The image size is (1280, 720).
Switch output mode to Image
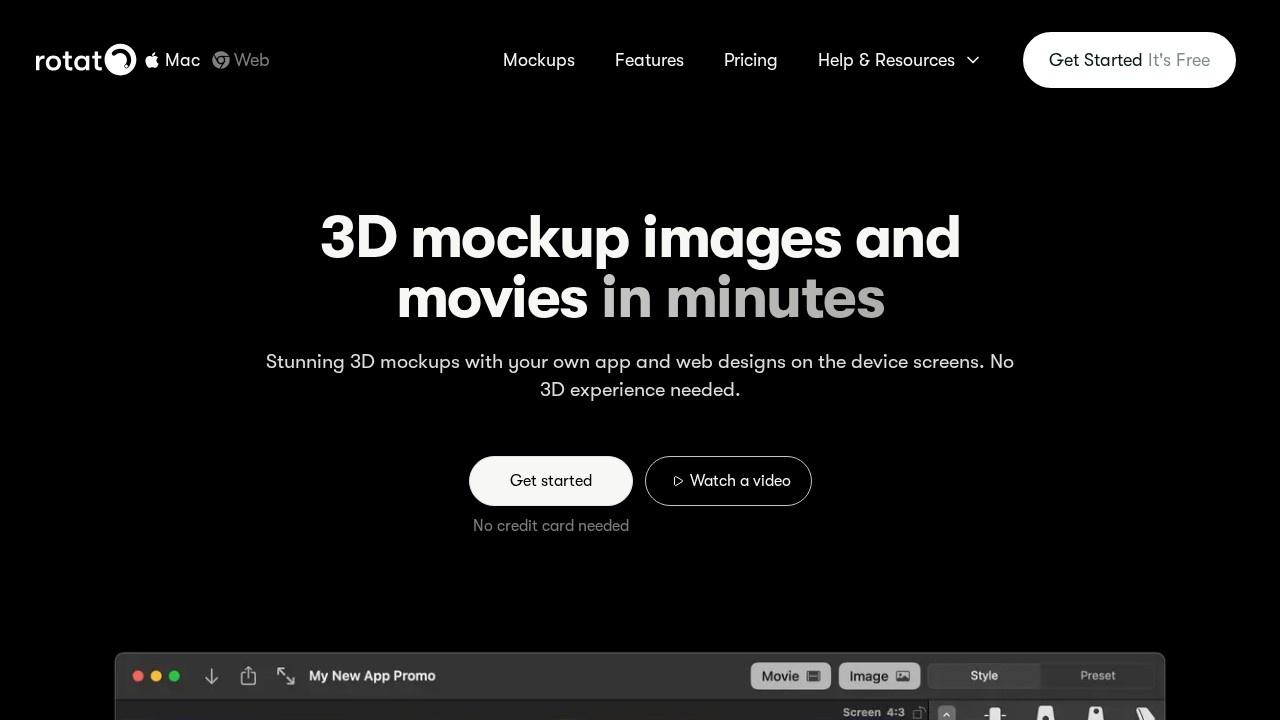[x=878, y=676]
